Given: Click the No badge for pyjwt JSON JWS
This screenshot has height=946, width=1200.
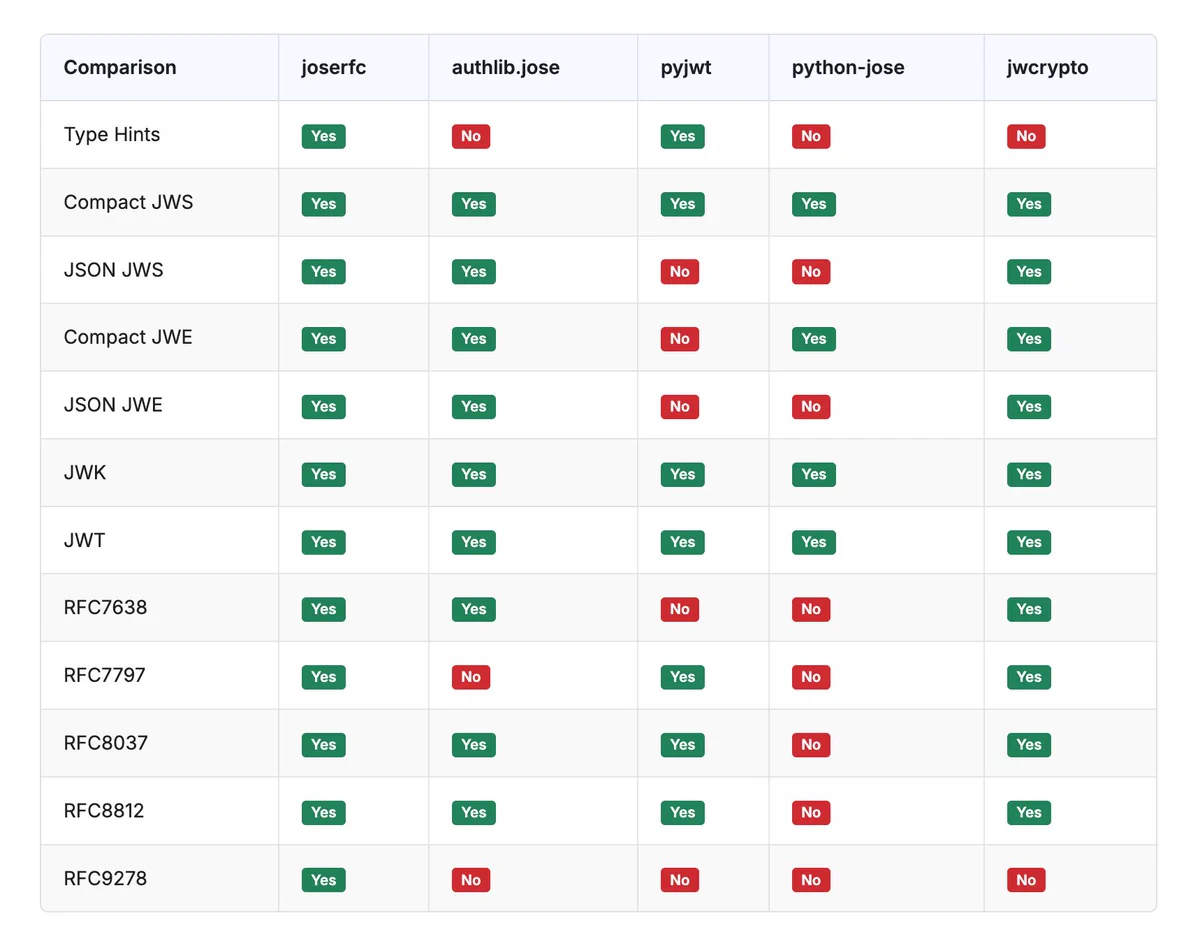Looking at the screenshot, I should coord(680,272).
